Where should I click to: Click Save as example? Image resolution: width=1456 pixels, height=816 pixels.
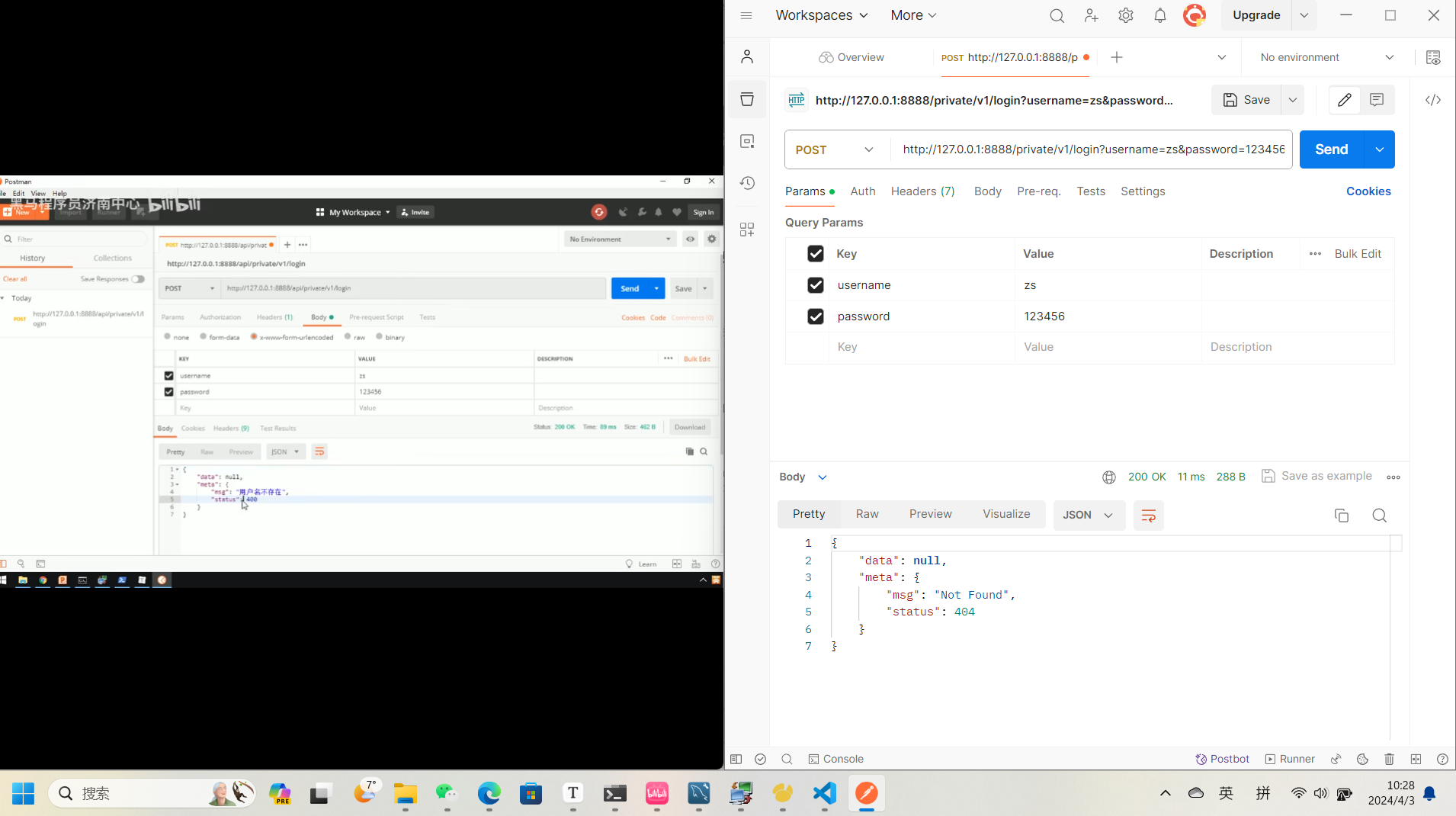pos(1316,476)
